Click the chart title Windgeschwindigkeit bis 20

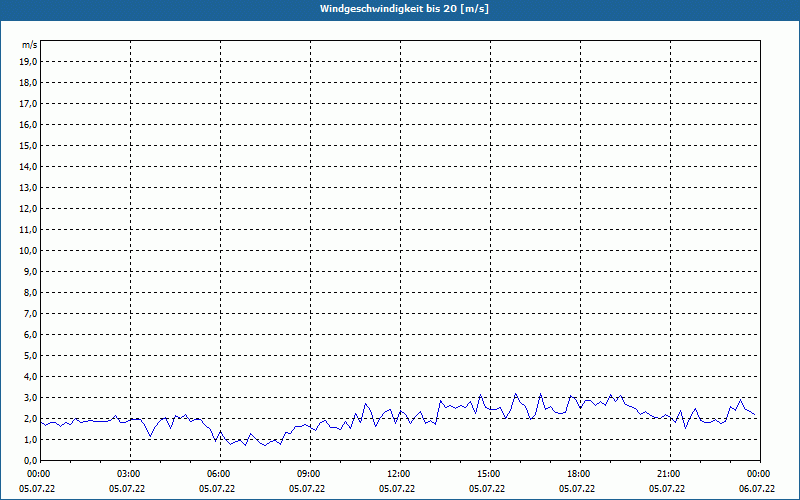[404, 9]
